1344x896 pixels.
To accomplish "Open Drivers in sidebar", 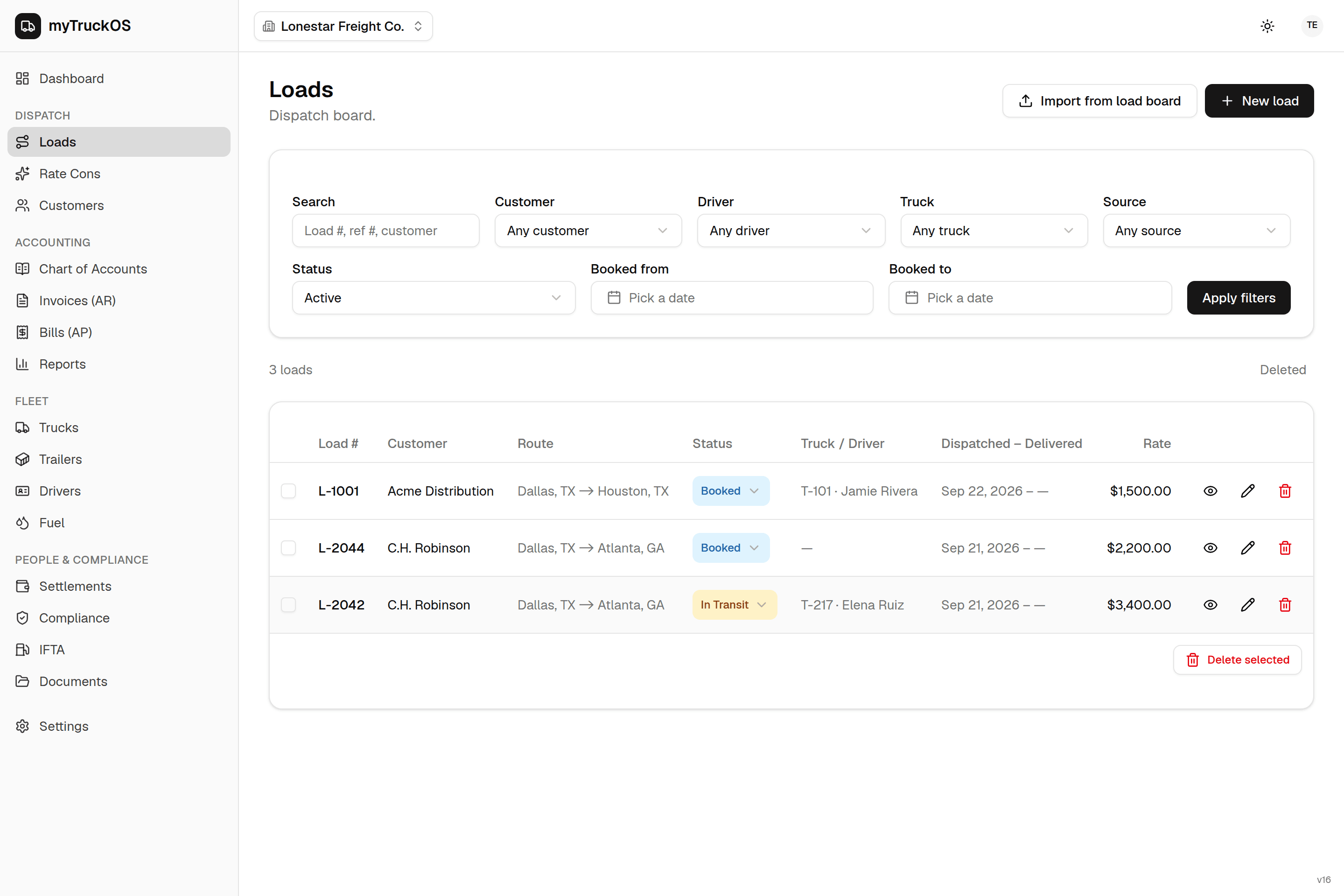I will pyautogui.click(x=119, y=491).
